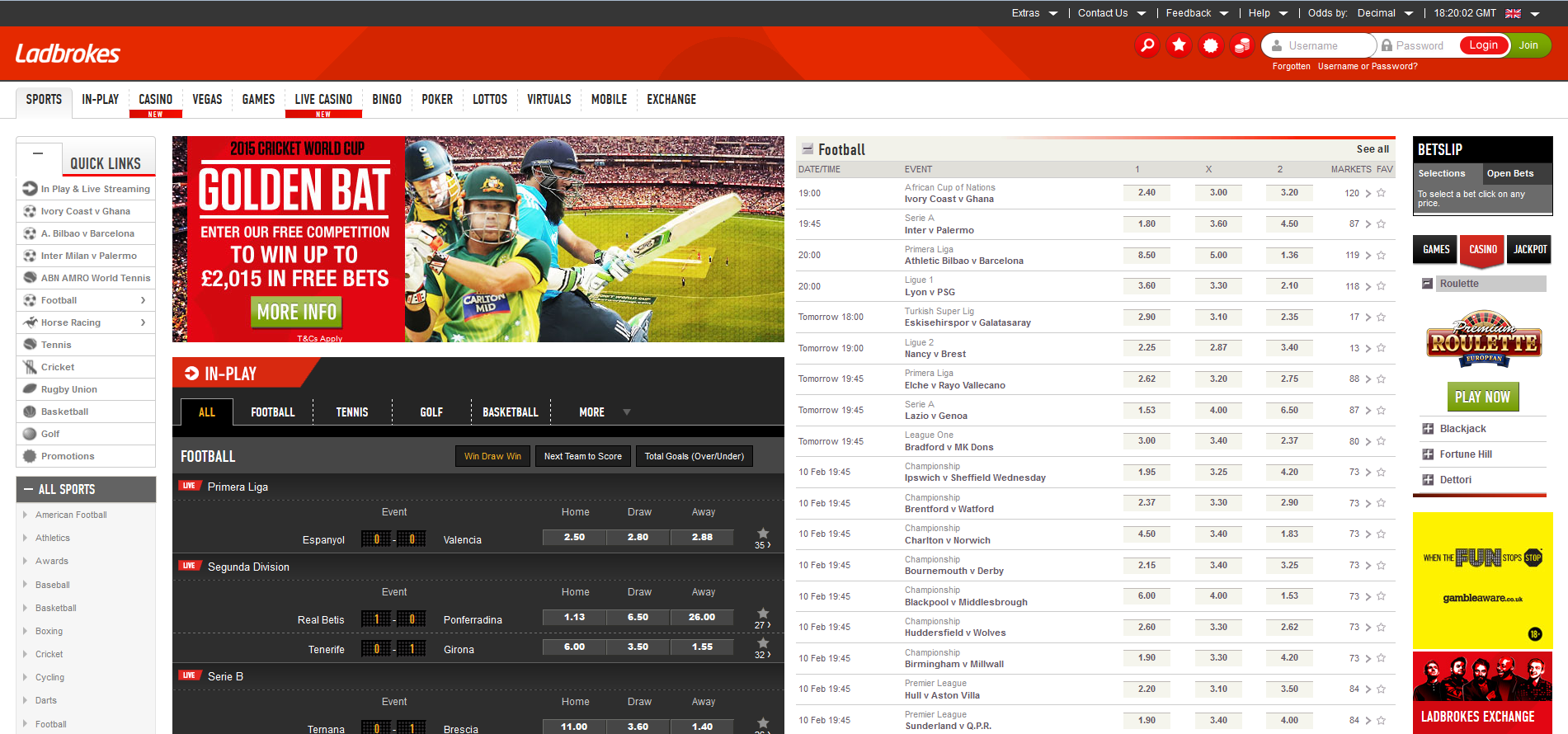This screenshot has height=734, width=1568.
Task: Collapse the Football panel with minus icon
Action: [x=808, y=149]
